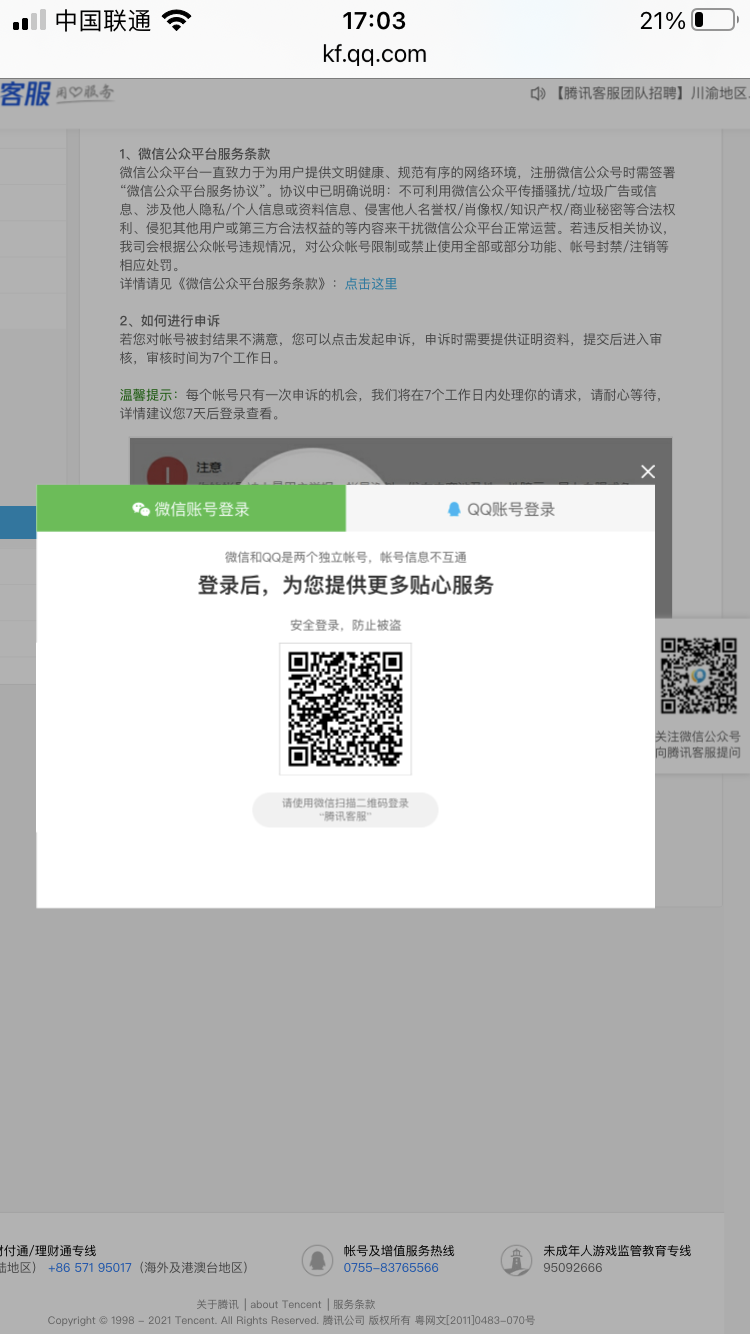Click the 客服 logo at top left
Image resolution: width=750 pixels, height=1334 pixels.
coord(26,94)
